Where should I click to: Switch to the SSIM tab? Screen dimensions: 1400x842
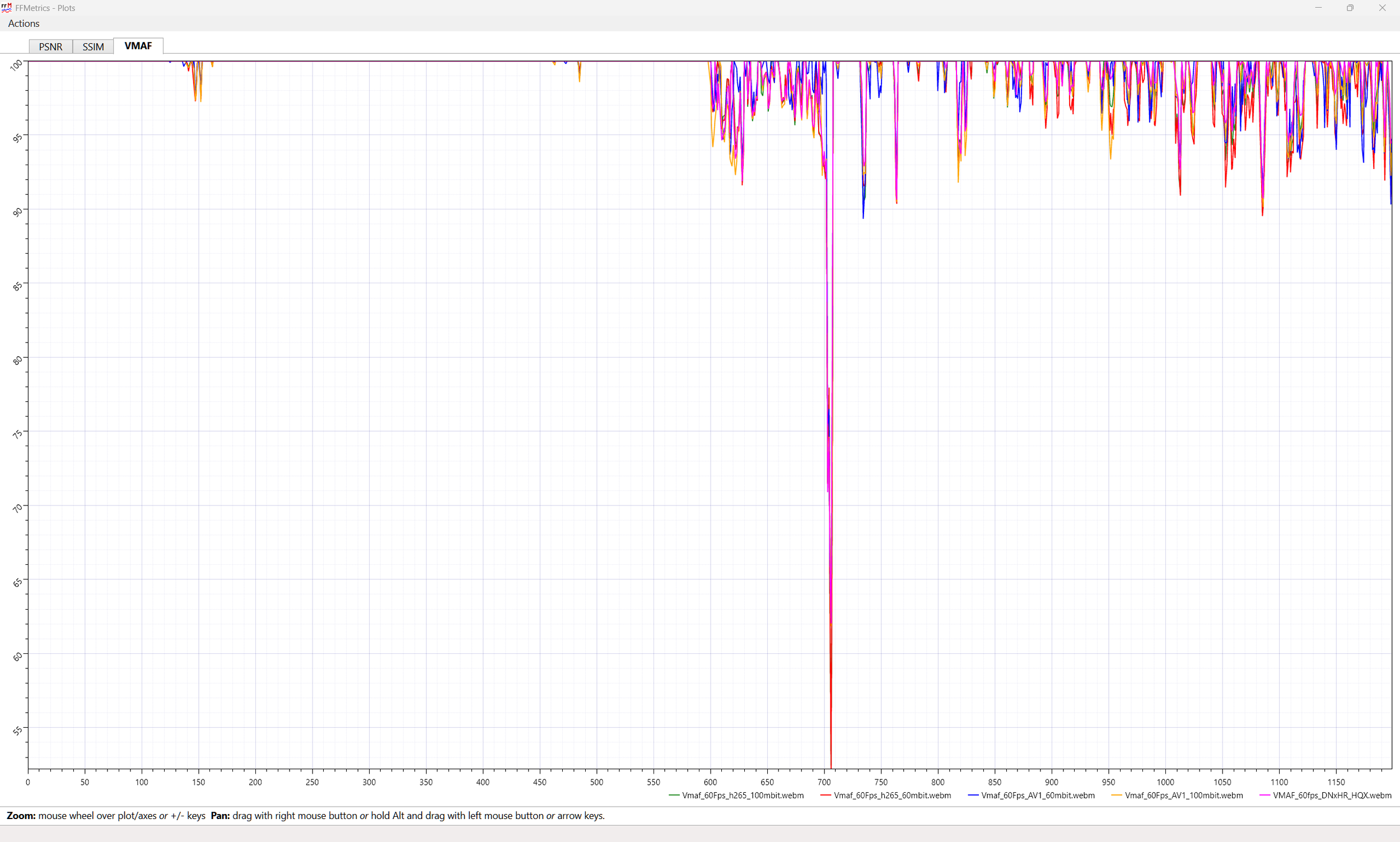coord(93,46)
